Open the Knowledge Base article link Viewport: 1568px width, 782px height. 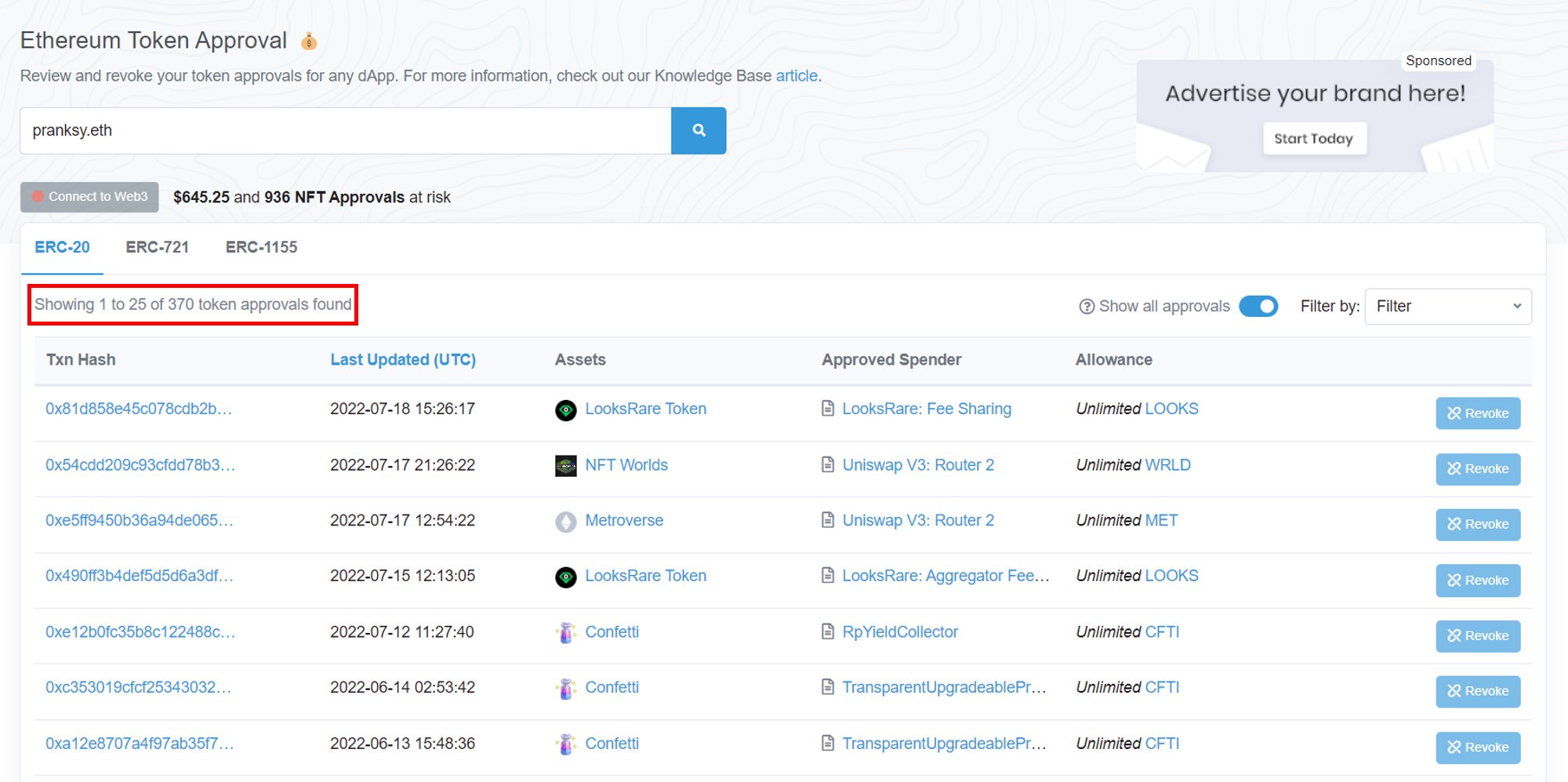pos(796,76)
